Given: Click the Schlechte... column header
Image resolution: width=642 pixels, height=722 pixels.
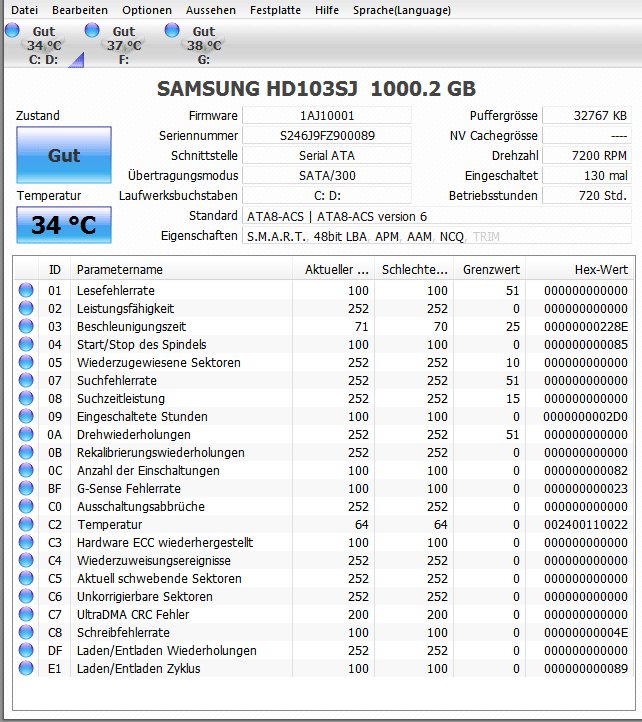Looking at the screenshot, I should [x=414, y=269].
